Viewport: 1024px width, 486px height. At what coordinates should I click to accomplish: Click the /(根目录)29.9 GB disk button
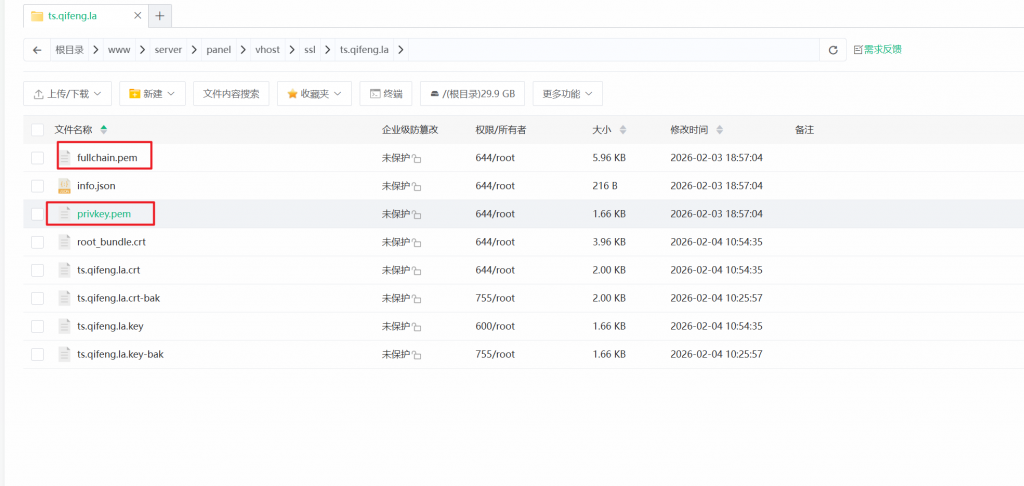click(472, 93)
